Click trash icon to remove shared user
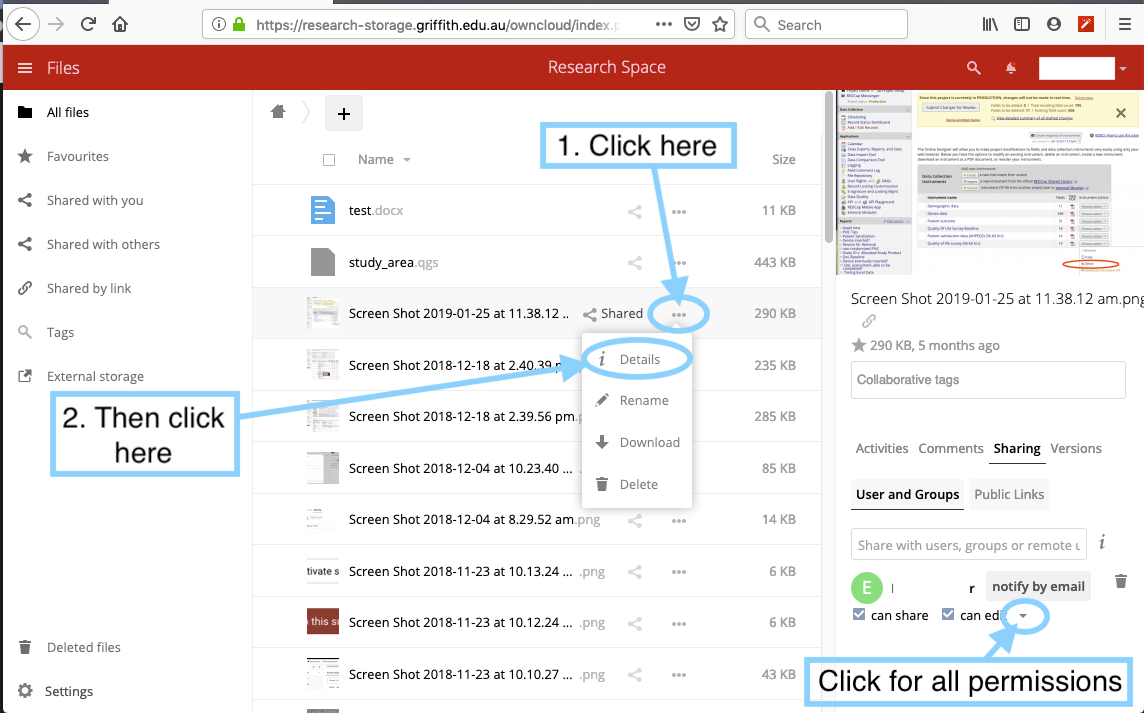1144x713 pixels. point(1121,581)
